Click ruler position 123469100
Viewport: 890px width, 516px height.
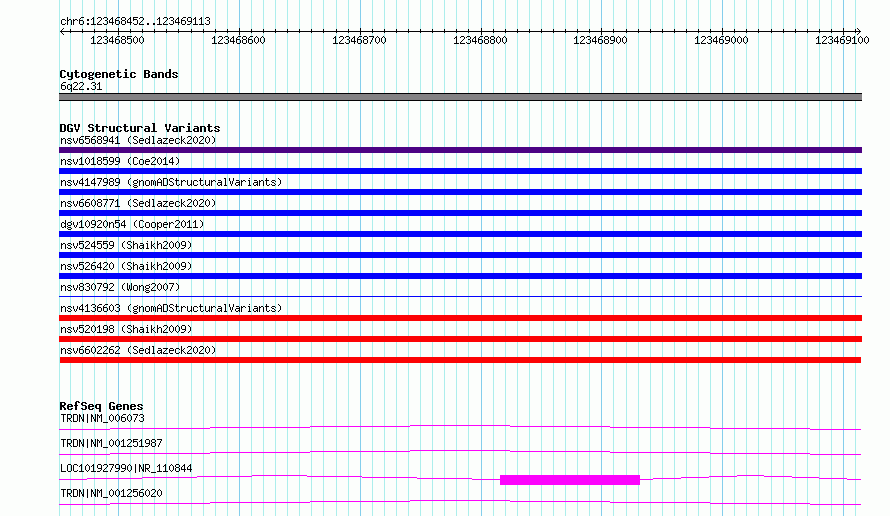[x=842, y=40]
